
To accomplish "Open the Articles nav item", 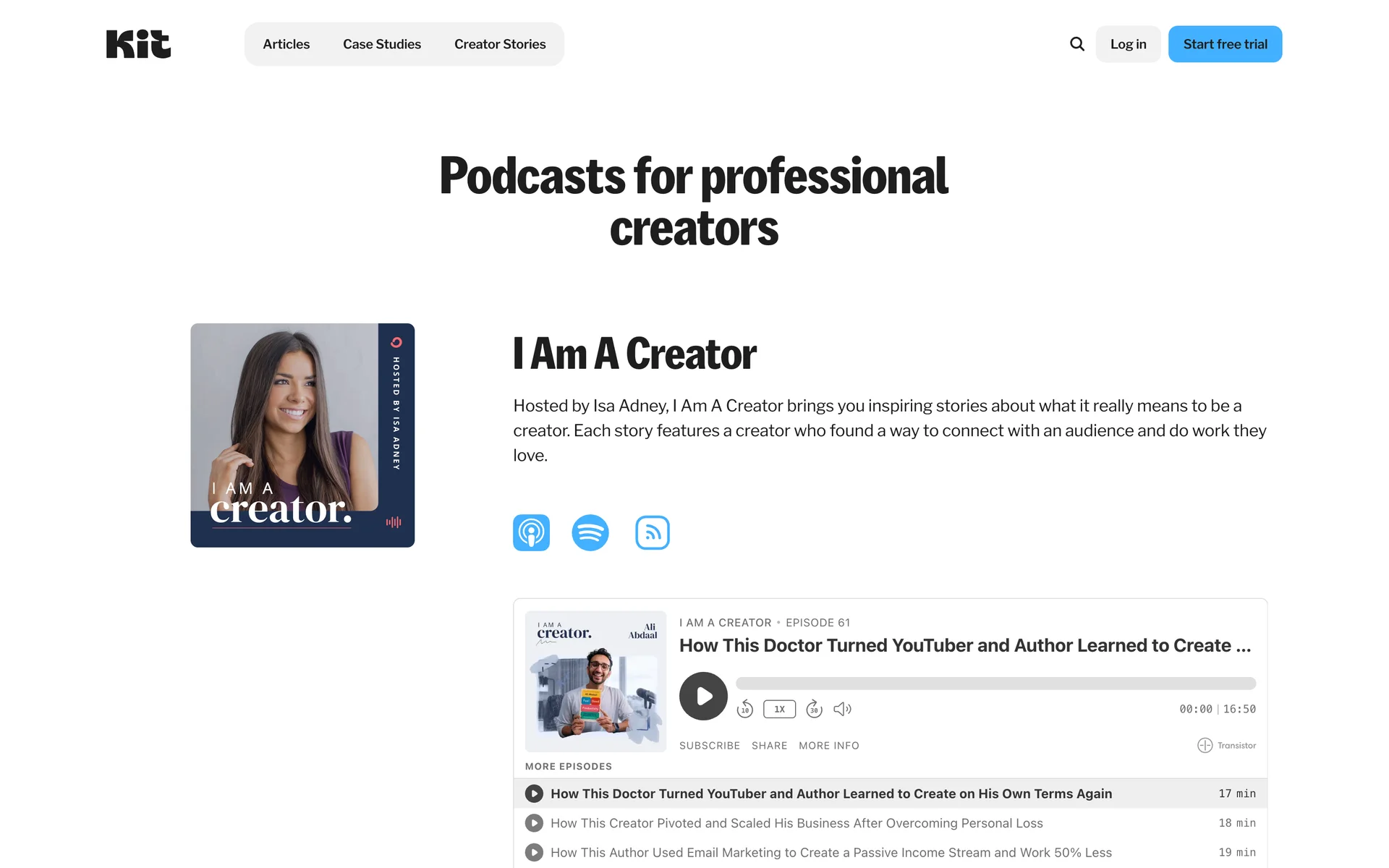I will [286, 44].
